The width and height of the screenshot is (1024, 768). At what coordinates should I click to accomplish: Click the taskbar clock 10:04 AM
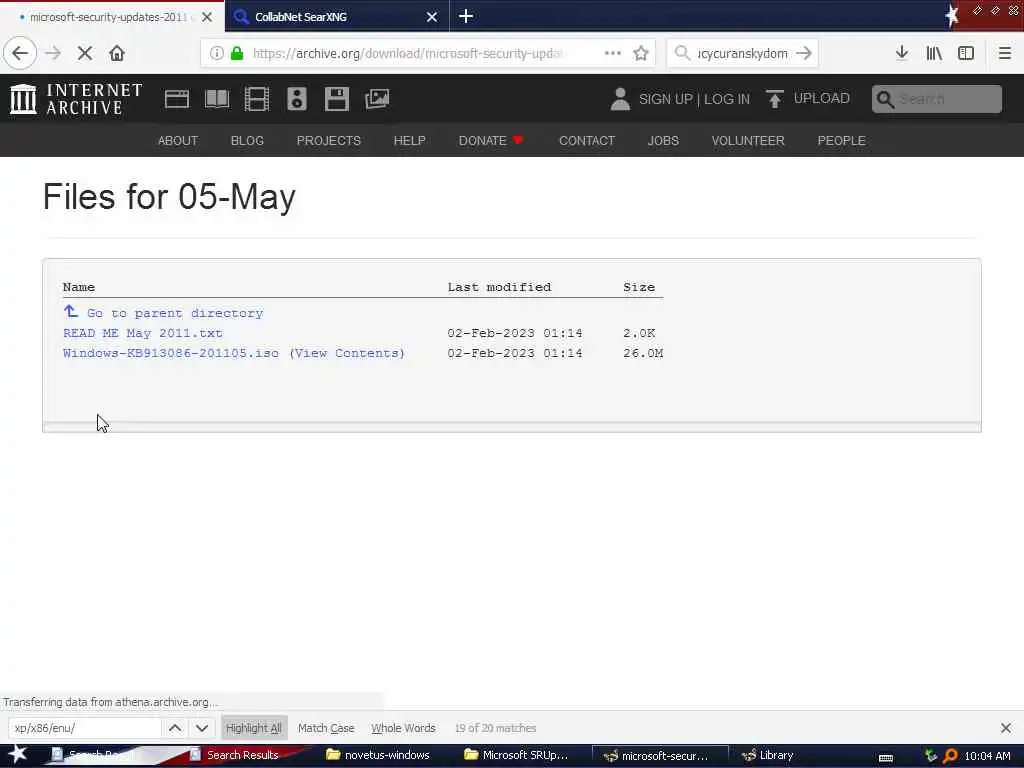(x=987, y=756)
